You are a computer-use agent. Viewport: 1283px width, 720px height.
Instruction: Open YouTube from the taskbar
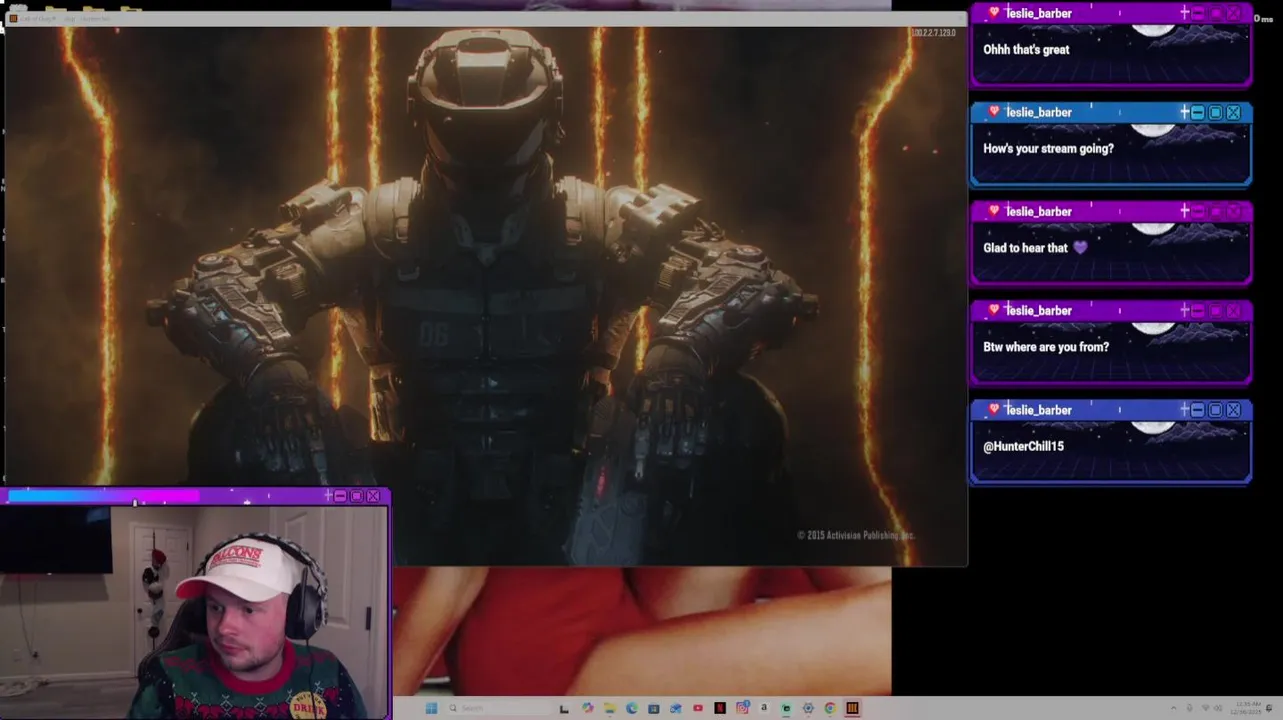[x=697, y=708]
